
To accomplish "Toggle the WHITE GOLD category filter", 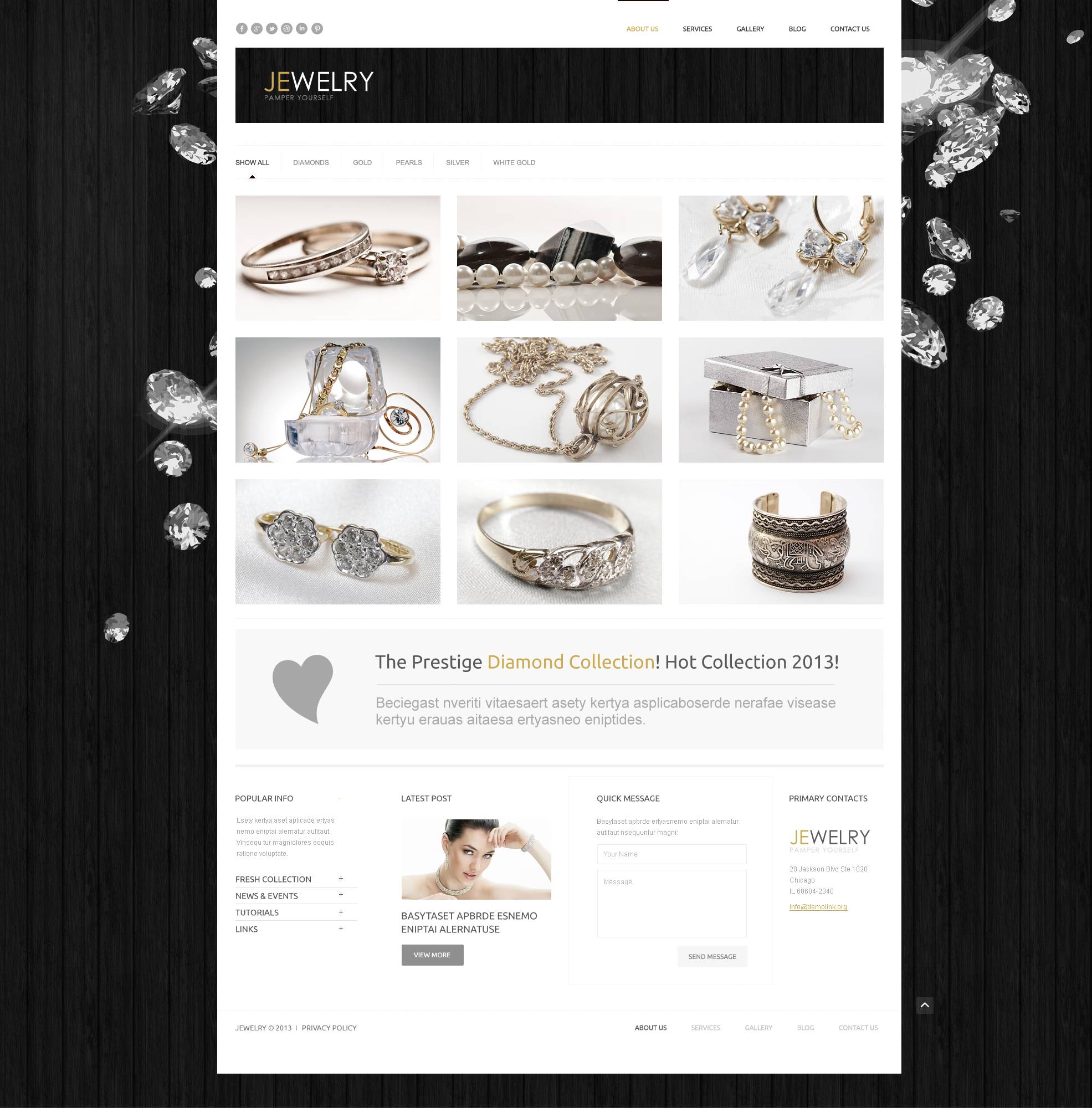I will (513, 162).
